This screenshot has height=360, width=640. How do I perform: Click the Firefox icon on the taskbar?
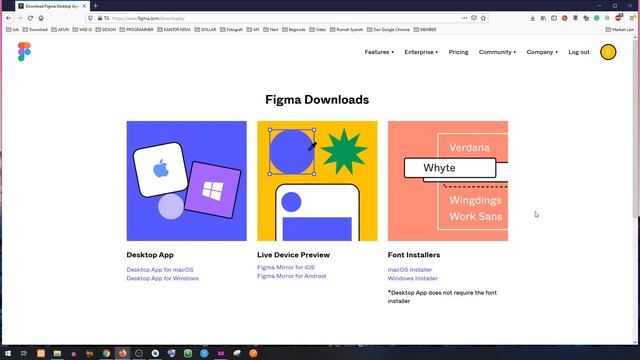pos(122,353)
